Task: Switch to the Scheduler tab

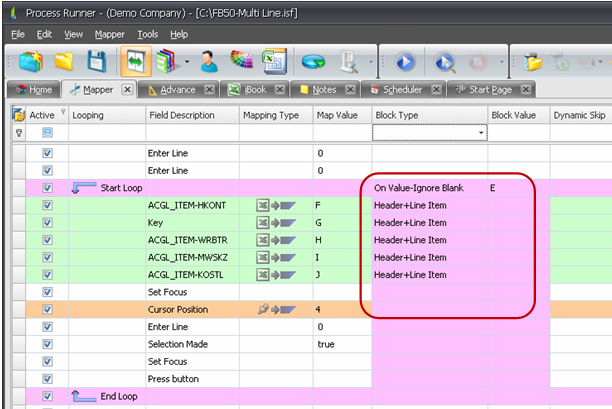Action: (402, 90)
